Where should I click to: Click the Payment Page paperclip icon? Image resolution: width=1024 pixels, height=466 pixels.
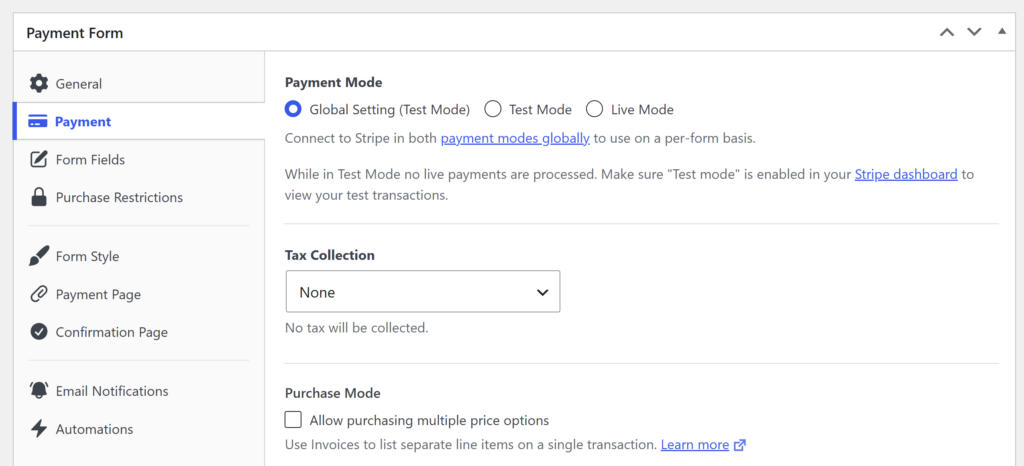point(39,294)
